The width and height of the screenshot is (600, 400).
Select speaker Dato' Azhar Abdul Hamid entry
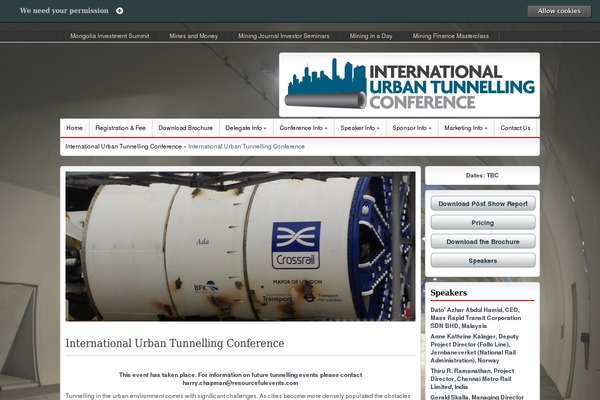click(476, 318)
